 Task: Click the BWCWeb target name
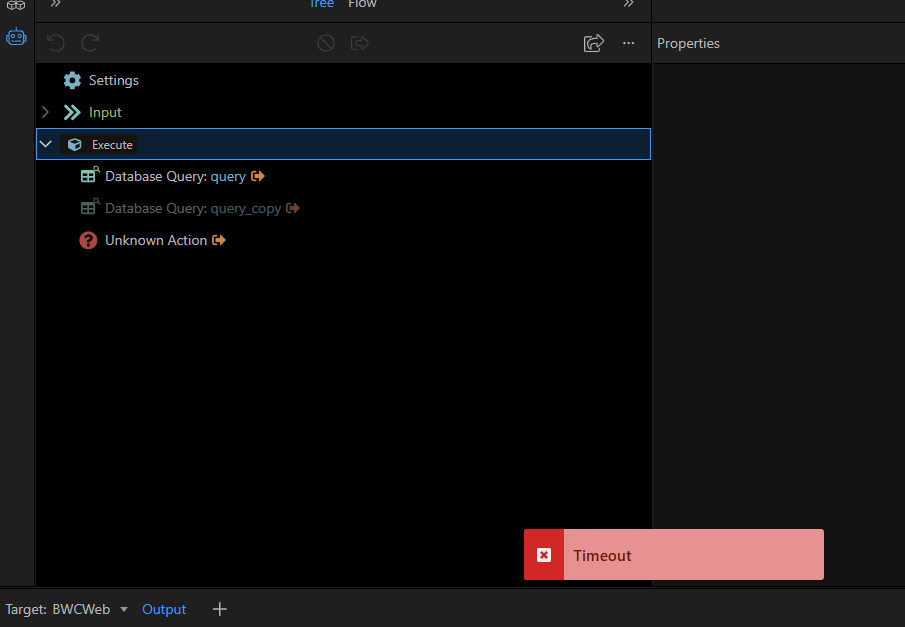click(x=81, y=609)
